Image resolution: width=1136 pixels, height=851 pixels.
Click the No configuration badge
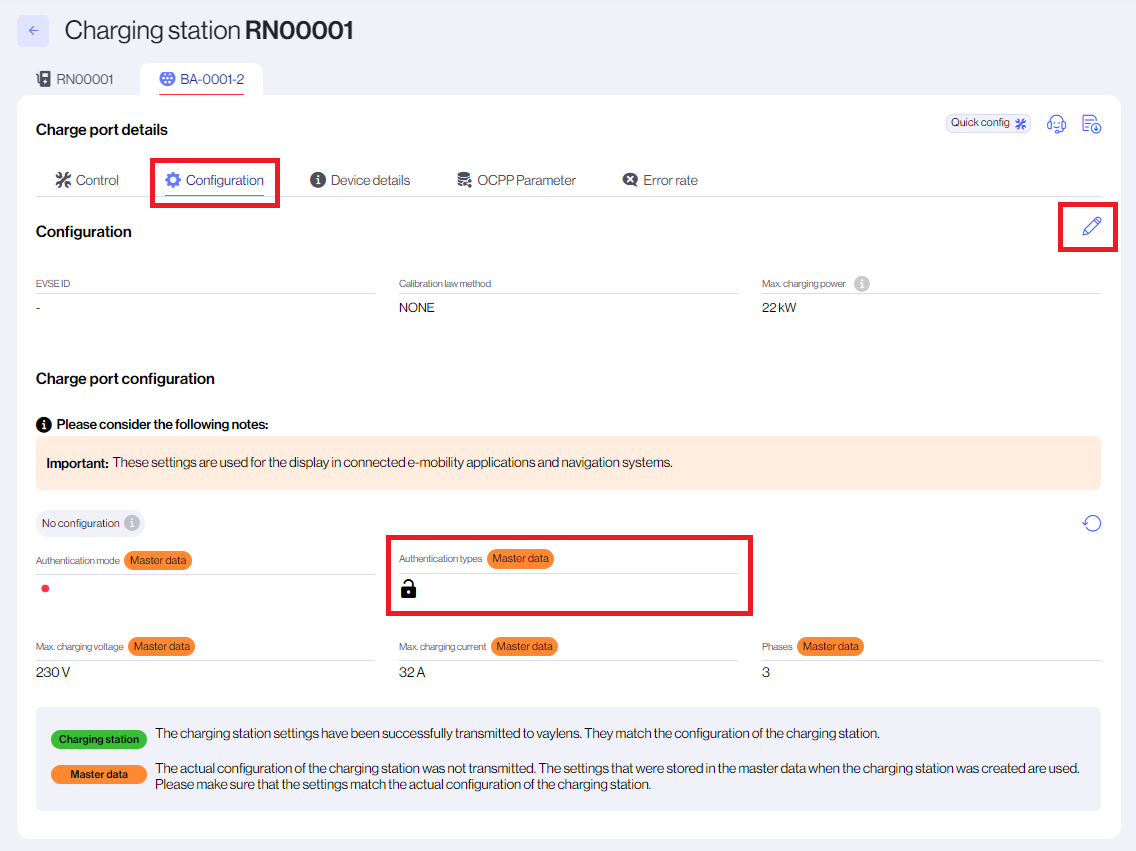80,523
